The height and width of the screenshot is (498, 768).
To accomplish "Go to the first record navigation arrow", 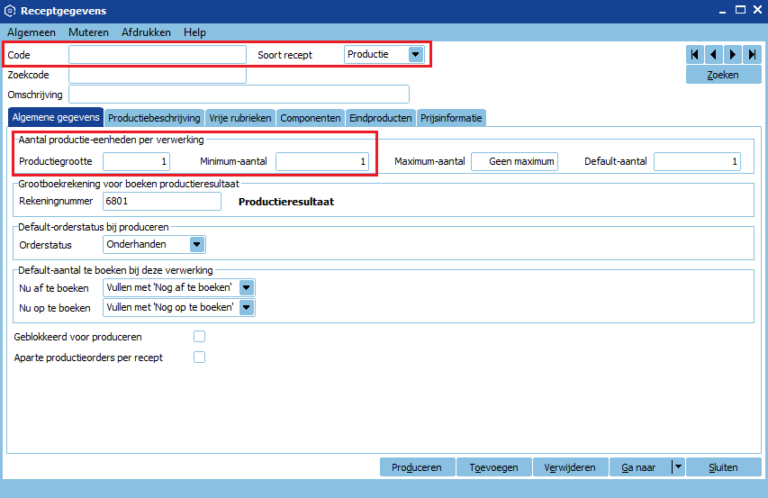I will 695,54.
